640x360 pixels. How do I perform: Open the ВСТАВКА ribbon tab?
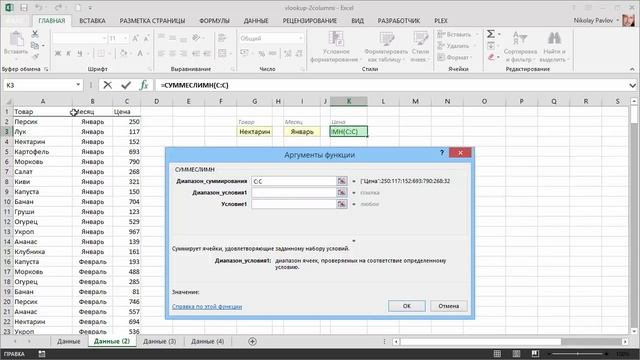click(x=92, y=20)
